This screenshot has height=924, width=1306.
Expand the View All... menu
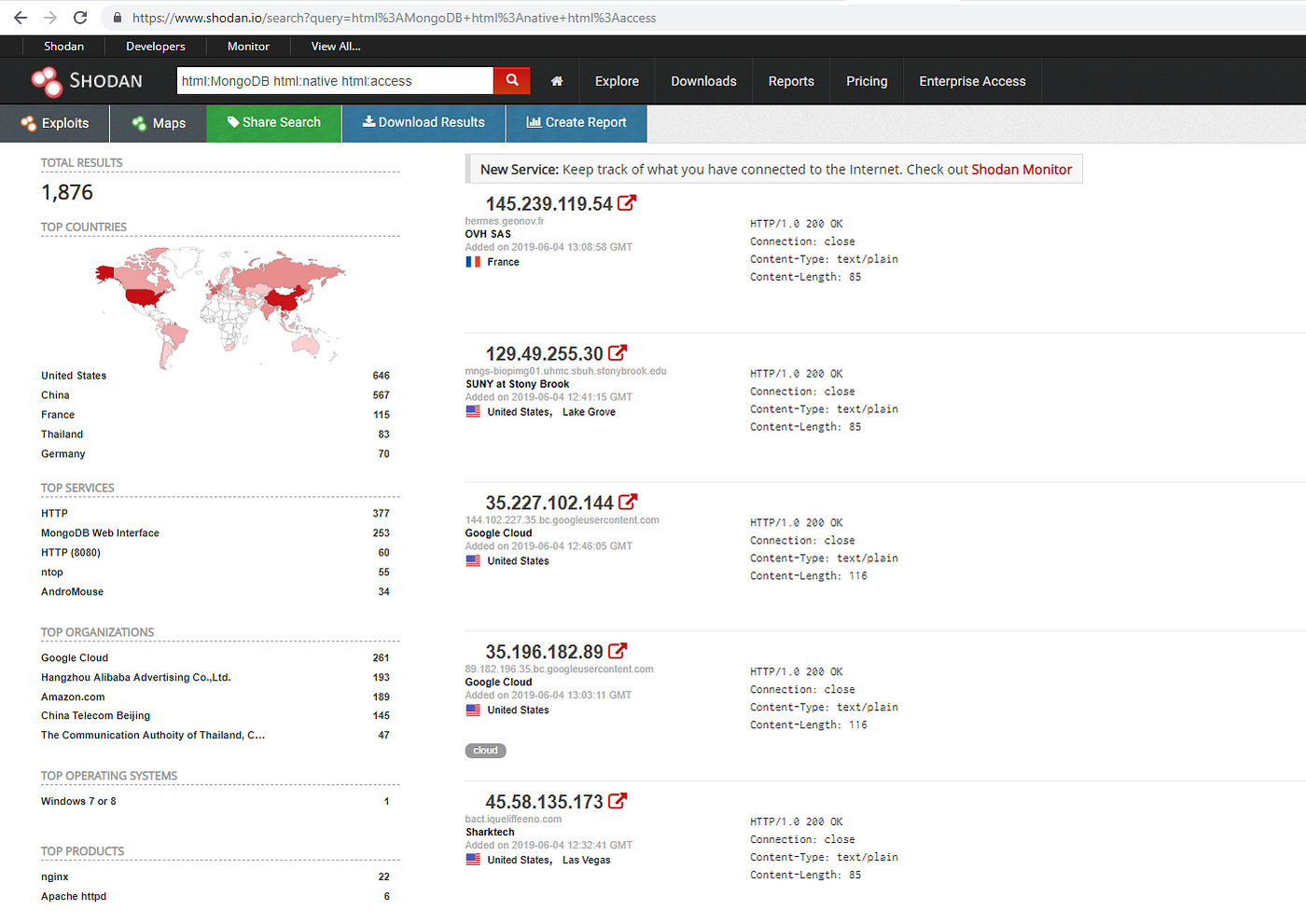point(336,46)
